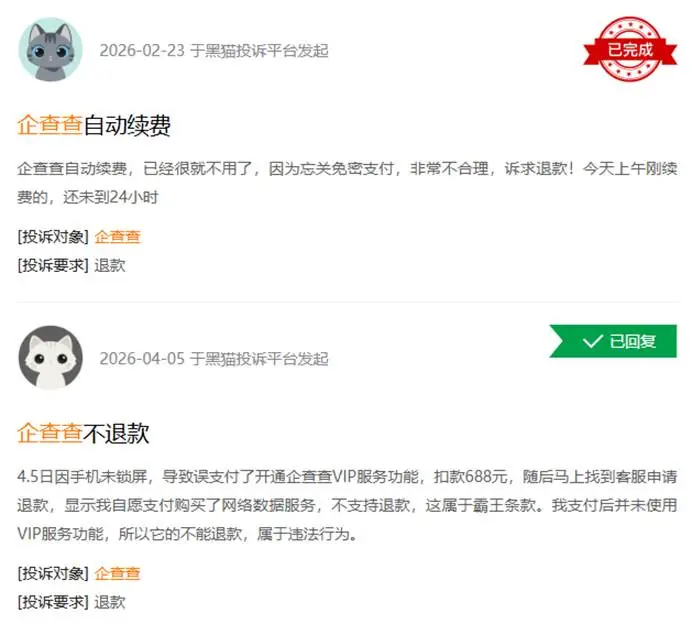
Task: Open the 不退款 complaint title
Action: (x=83, y=433)
